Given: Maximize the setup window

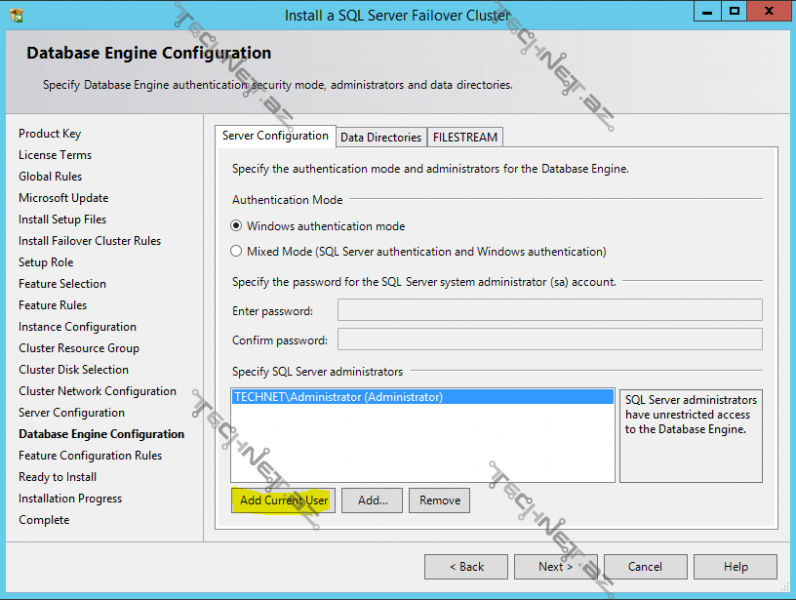Looking at the screenshot, I should pos(735,12).
